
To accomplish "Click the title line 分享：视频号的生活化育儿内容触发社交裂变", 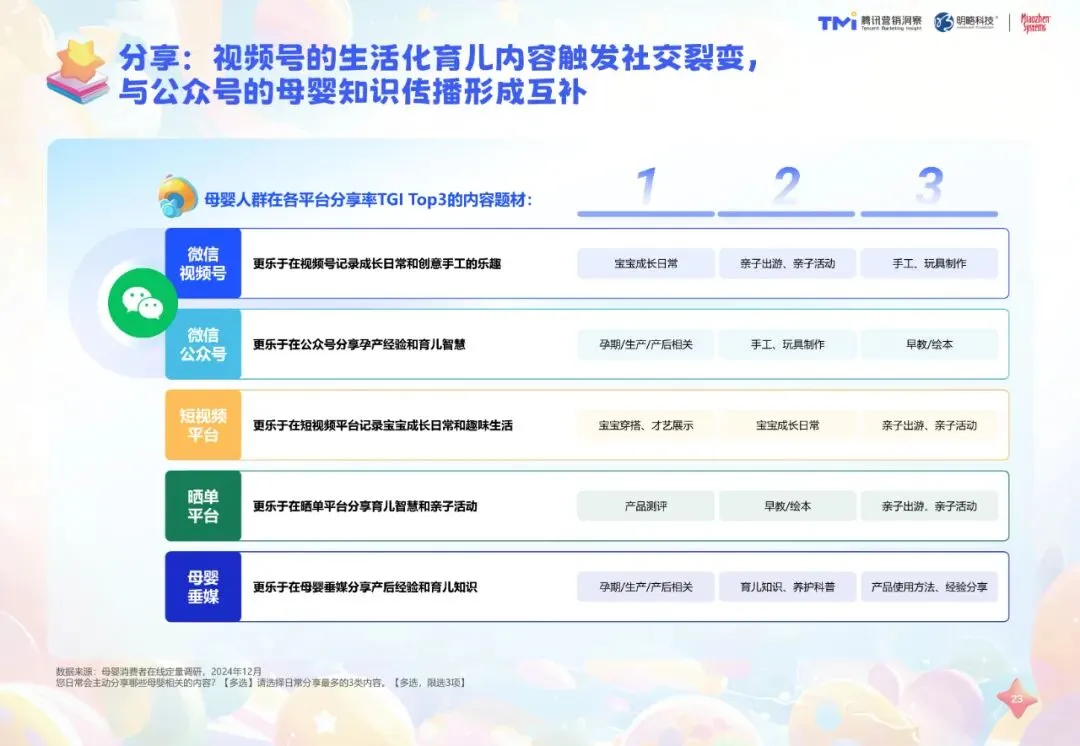I will [439, 58].
